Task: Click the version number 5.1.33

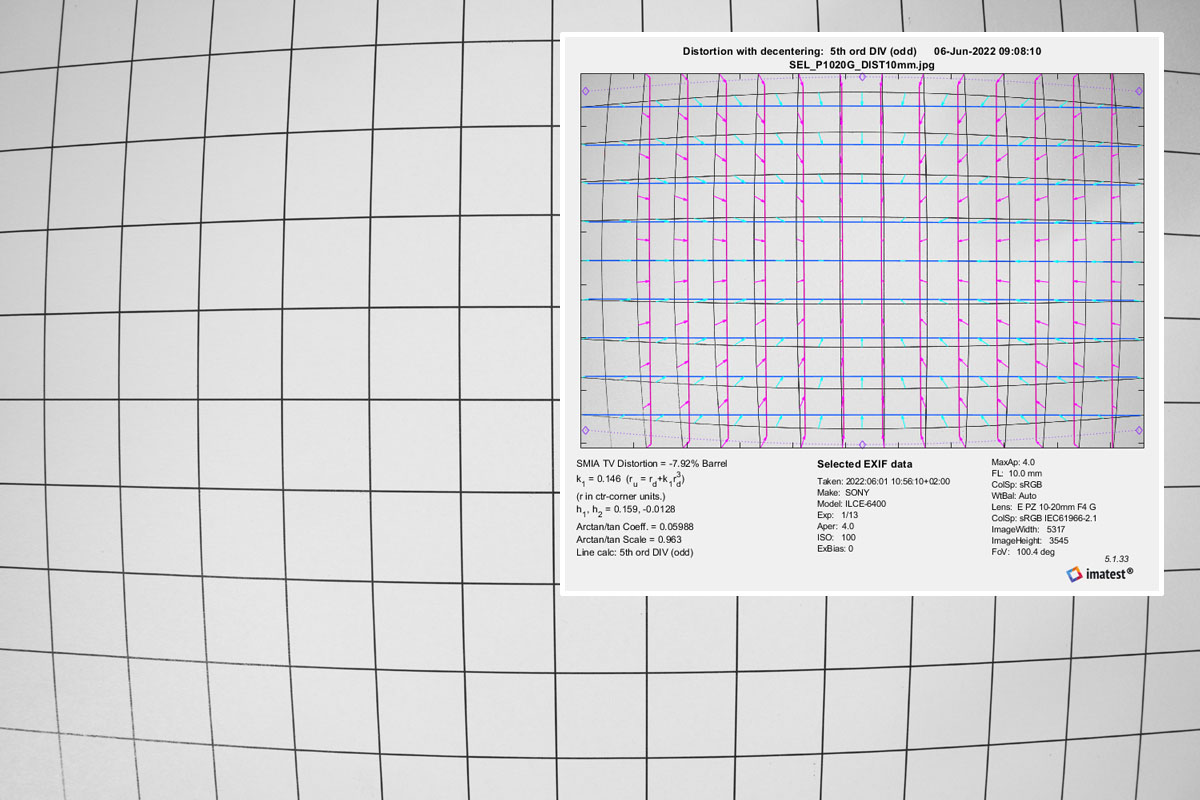Action: coord(1117,558)
